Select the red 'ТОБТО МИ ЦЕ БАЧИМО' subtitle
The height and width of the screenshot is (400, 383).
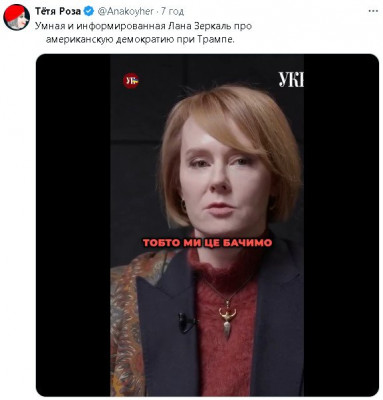click(x=207, y=243)
